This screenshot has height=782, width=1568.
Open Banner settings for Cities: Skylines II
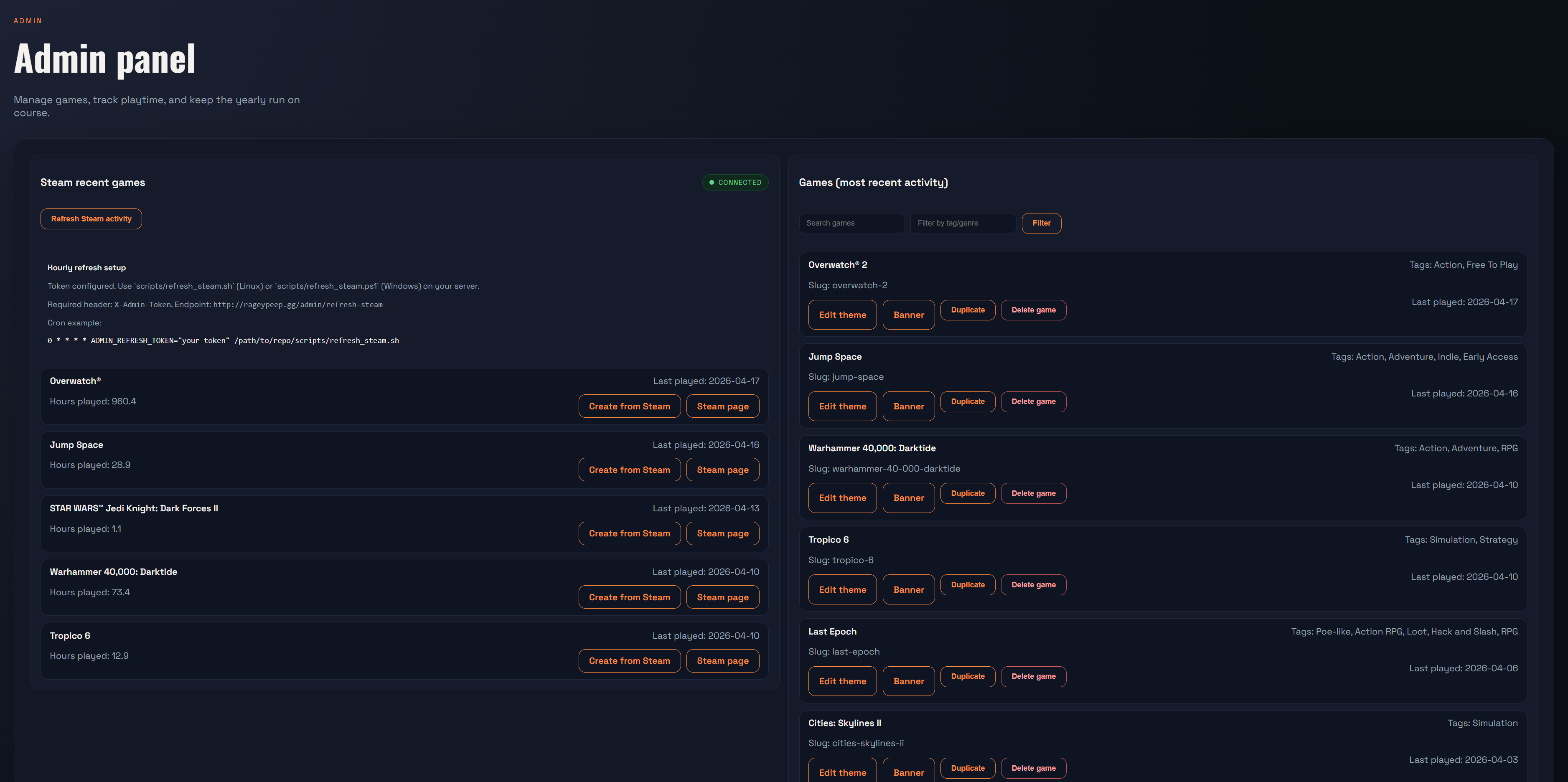coord(908,772)
